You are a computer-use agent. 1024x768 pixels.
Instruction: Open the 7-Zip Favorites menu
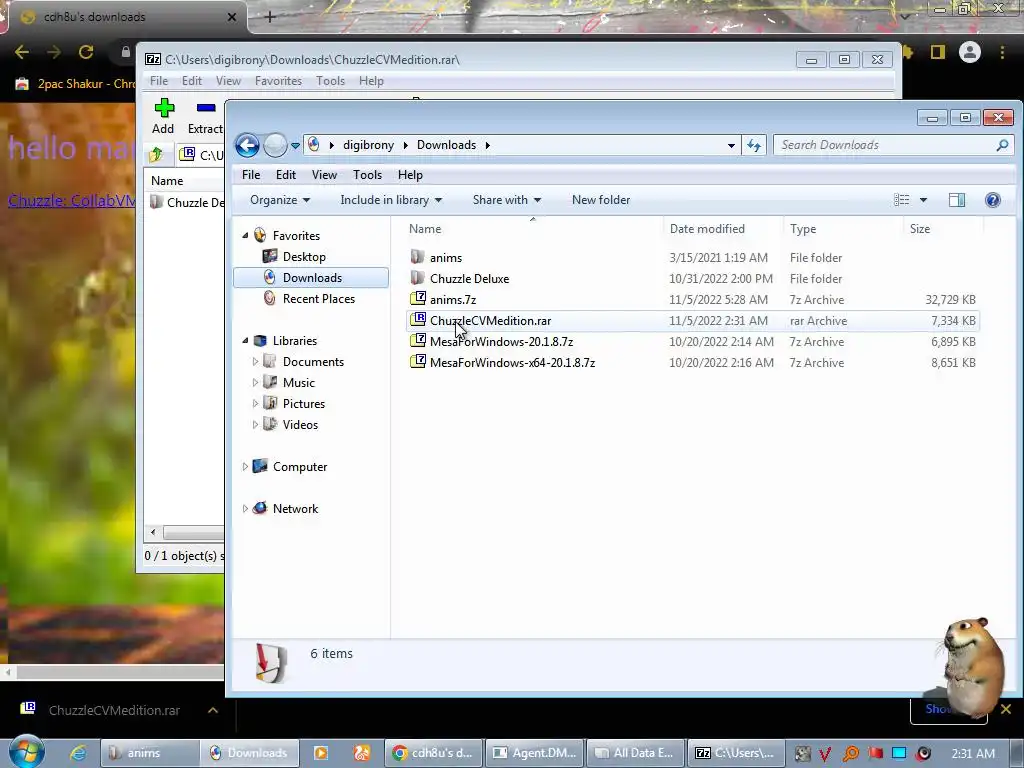point(278,81)
